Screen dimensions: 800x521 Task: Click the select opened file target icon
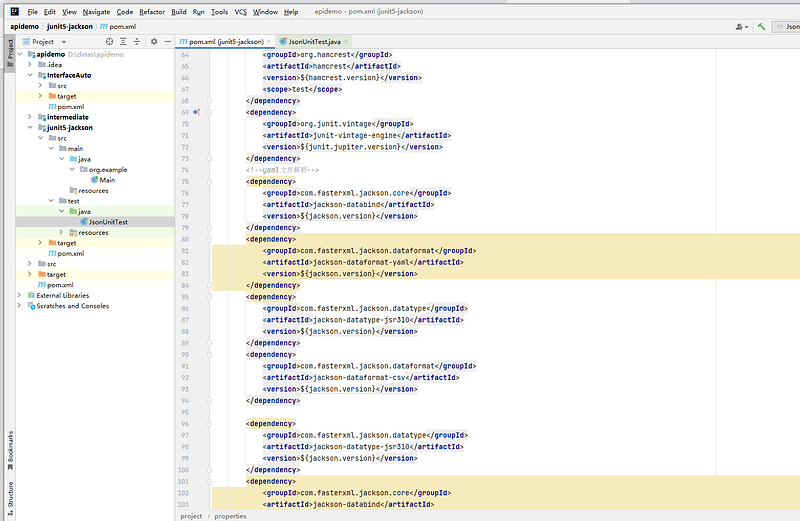click(109, 41)
